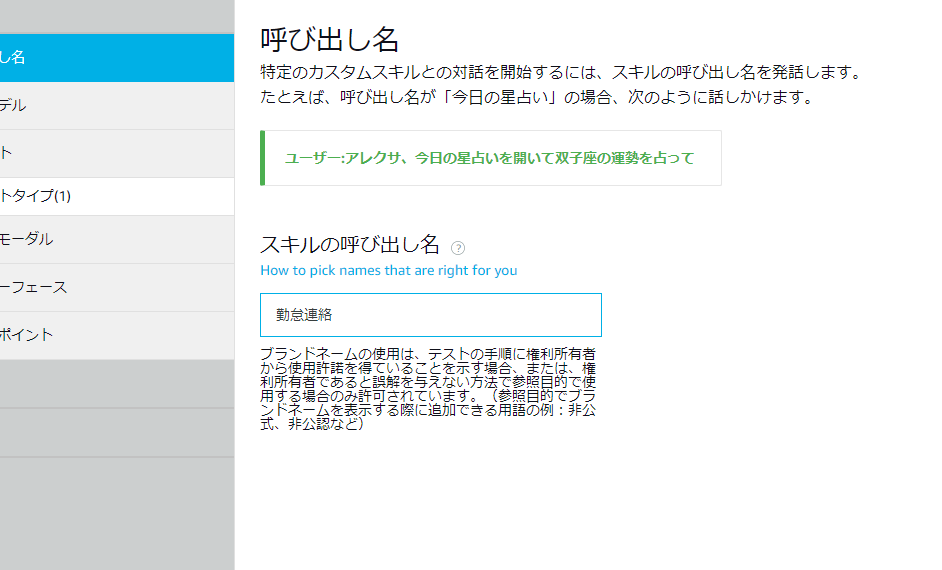Image resolution: width=942 pixels, height=570 pixels.
Task: Click the brand name usage notice paragraph
Action: 428,389
